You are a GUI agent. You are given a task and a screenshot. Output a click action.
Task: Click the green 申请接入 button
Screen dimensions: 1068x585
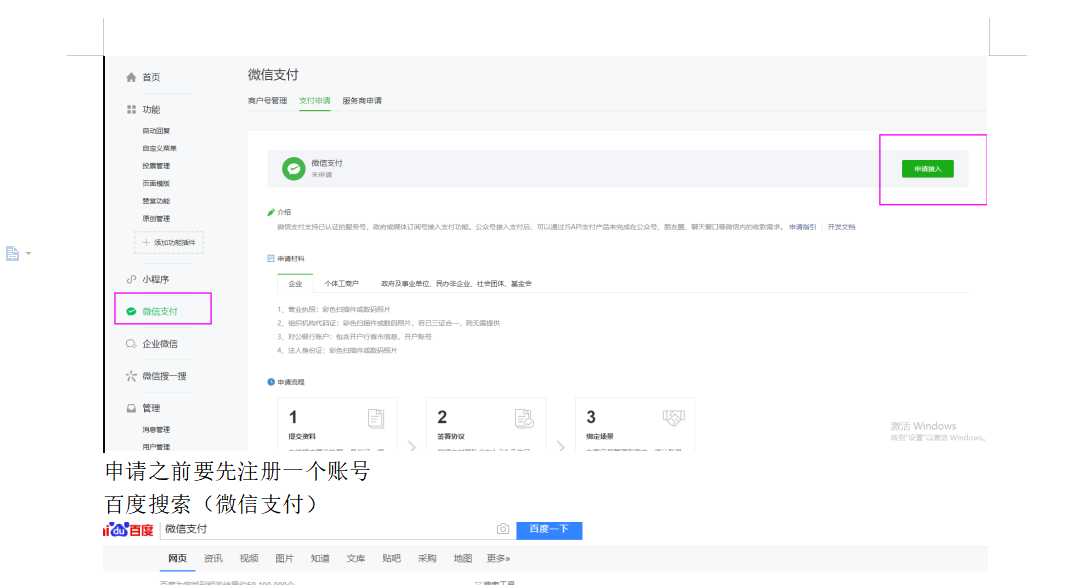tap(928, 169)
